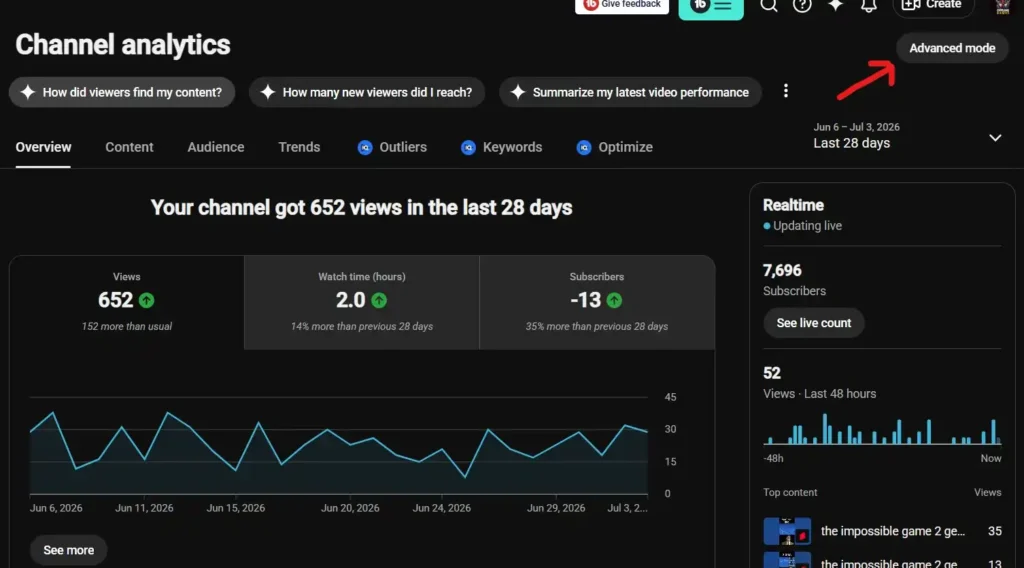1024x568 pixels.
Task: Show more prompt options via three dots
Action: pyautogui.click(x=786, y=91)
